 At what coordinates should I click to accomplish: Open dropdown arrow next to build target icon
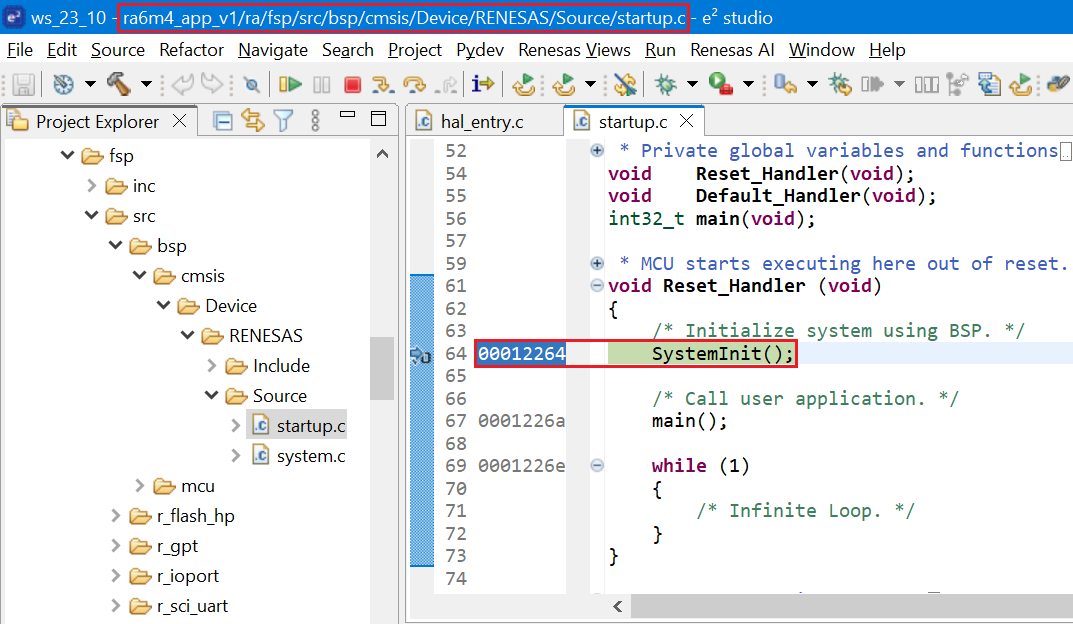[90, 85]
